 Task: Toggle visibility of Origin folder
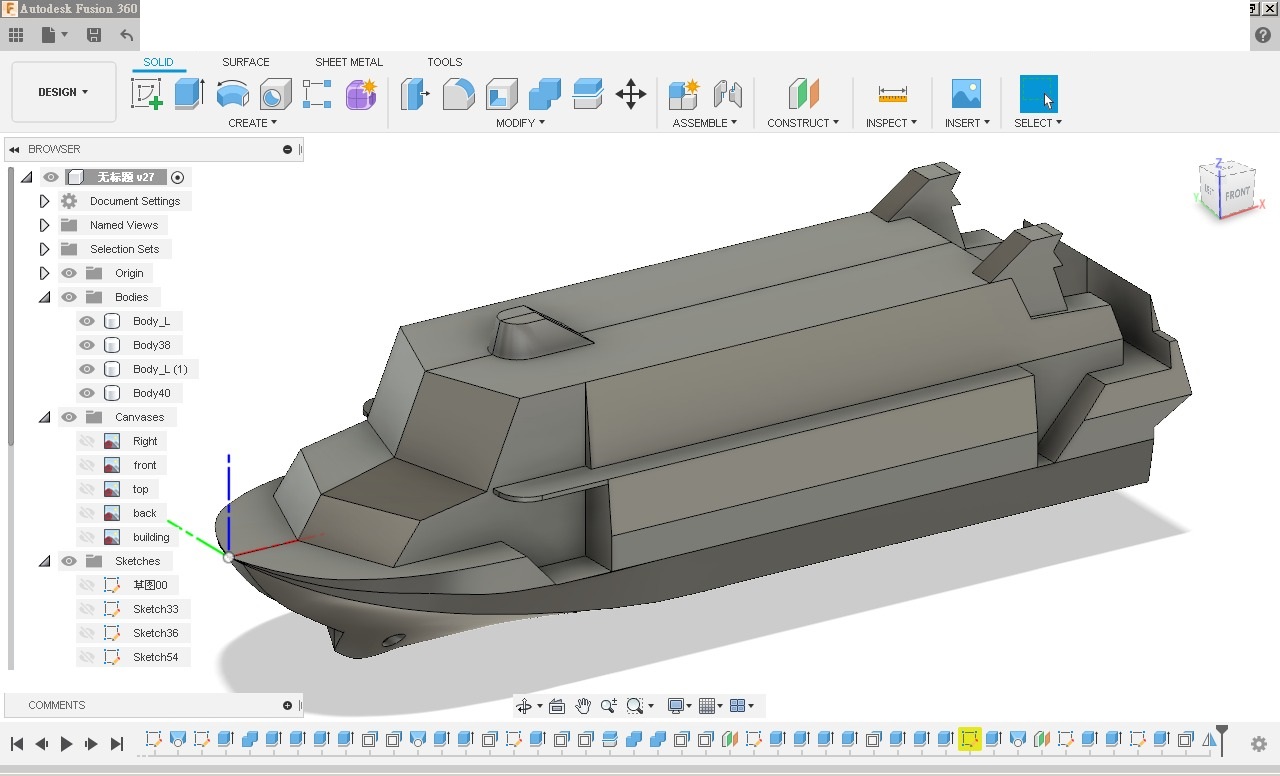[x=69, y=273]
